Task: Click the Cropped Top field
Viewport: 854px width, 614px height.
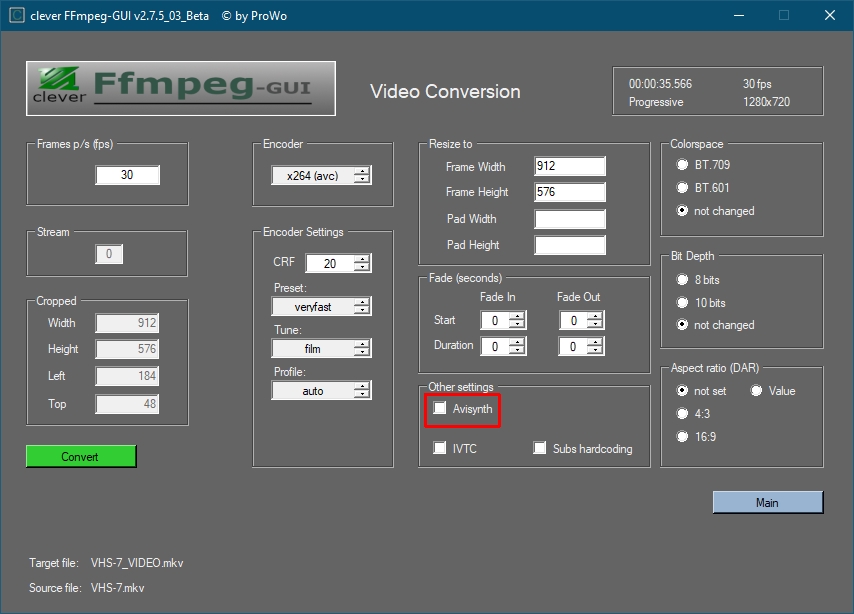Action: click(127, 404)
